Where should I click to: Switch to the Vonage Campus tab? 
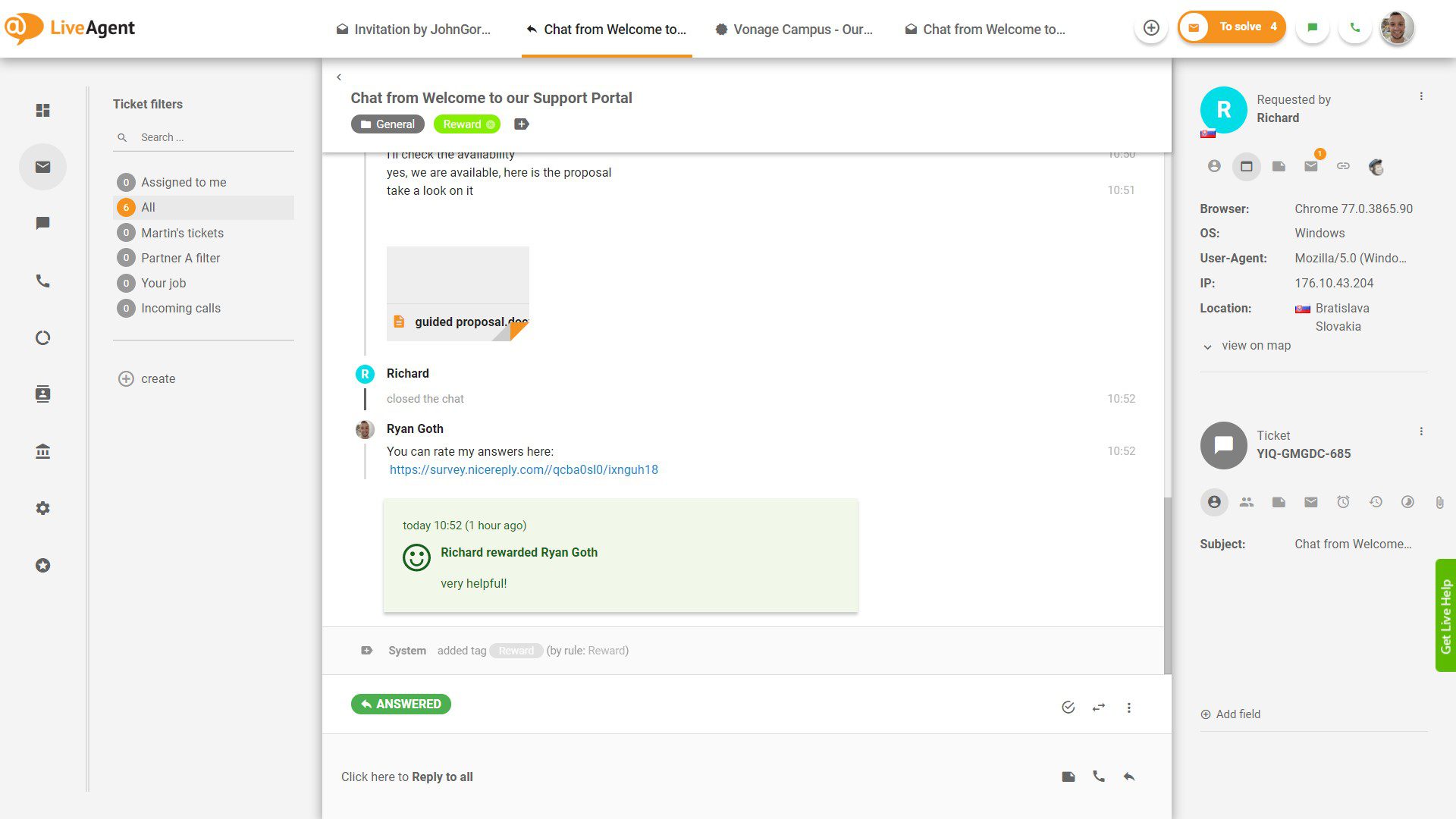click(793, 30)
